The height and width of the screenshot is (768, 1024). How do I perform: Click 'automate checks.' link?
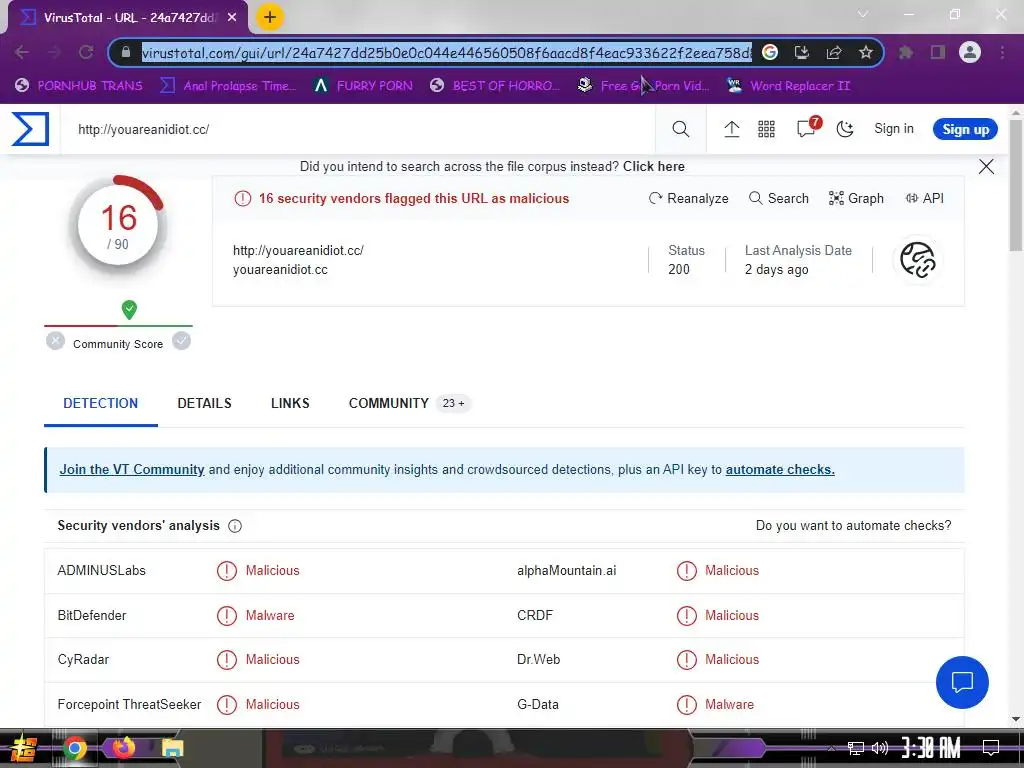pyautogui.click(x=780, y=470)
